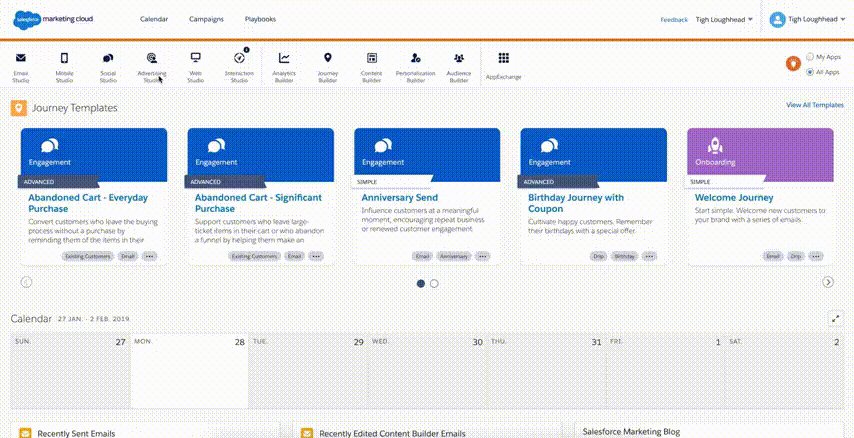
Task: Click Email tag on Significant Purchase card
Action: click(295, 256)
